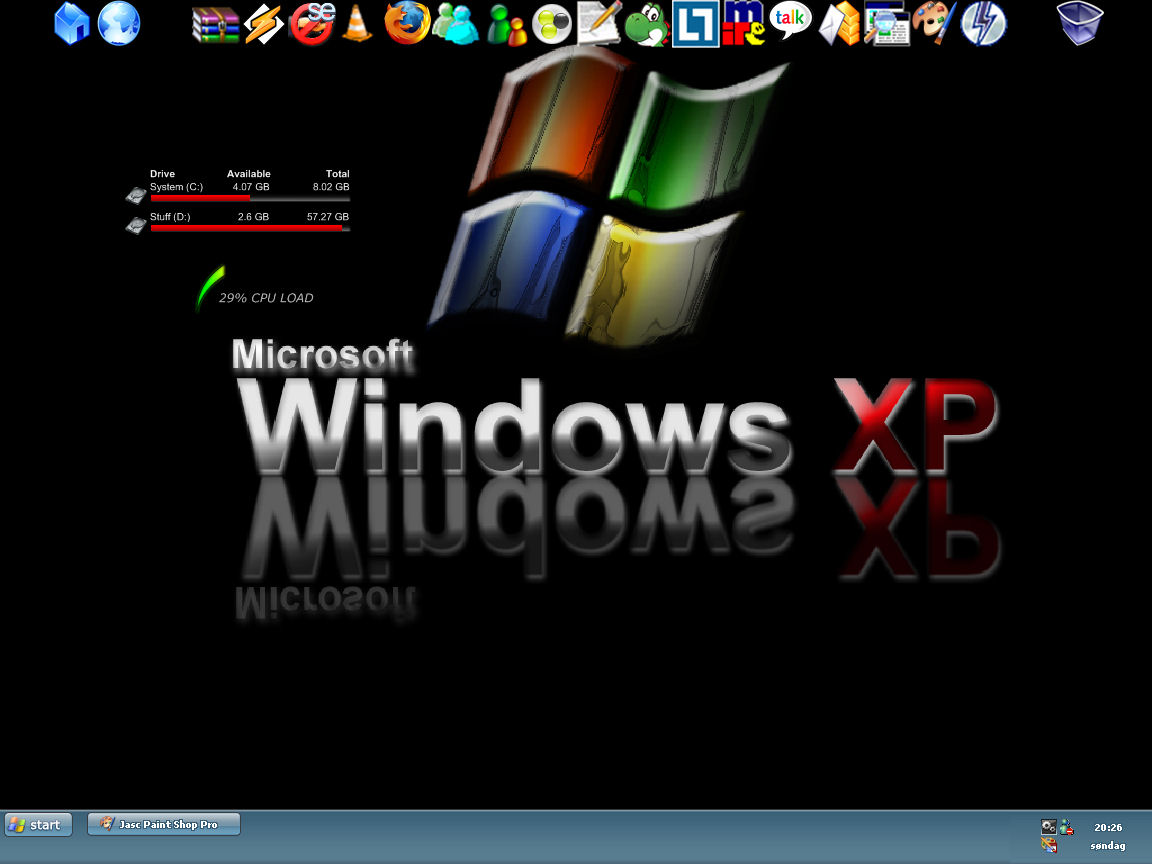Launch the green Yoshi dinosaur icon

tap(647, 25)
